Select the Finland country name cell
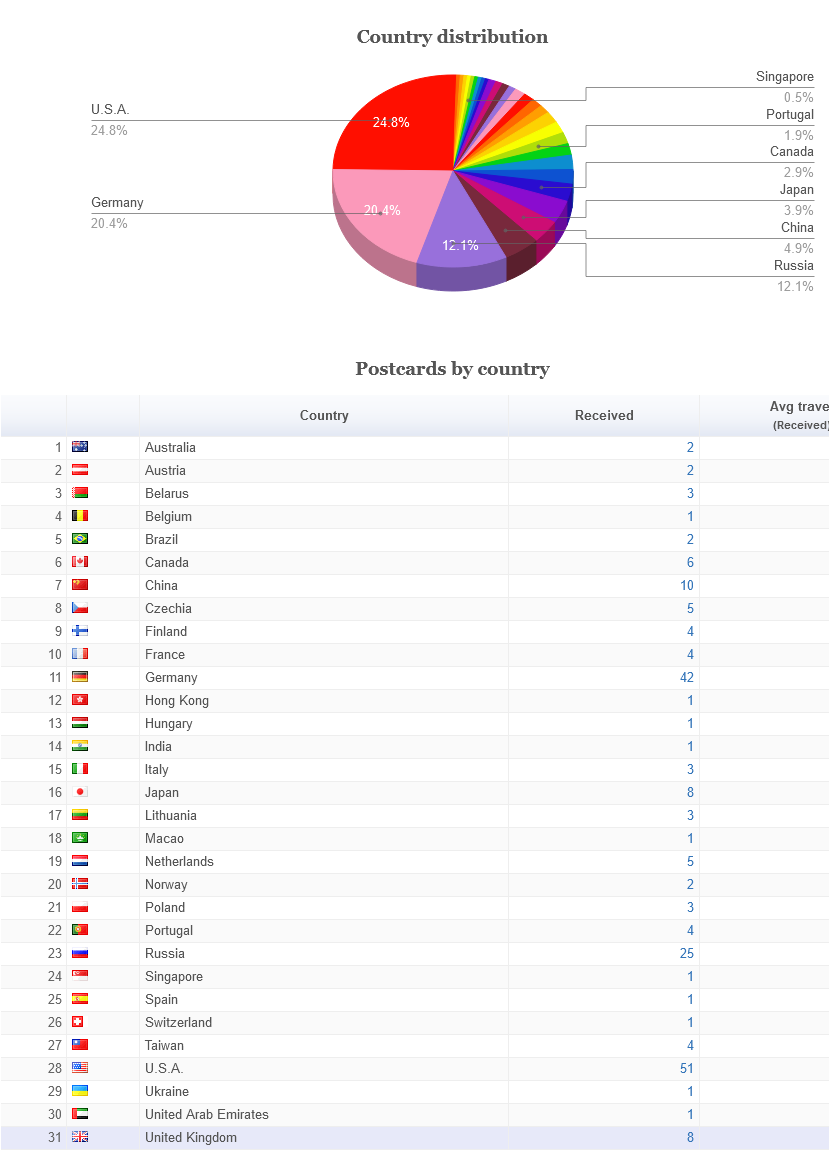Viewport: 829px width, 1164px height. point(324,631)
